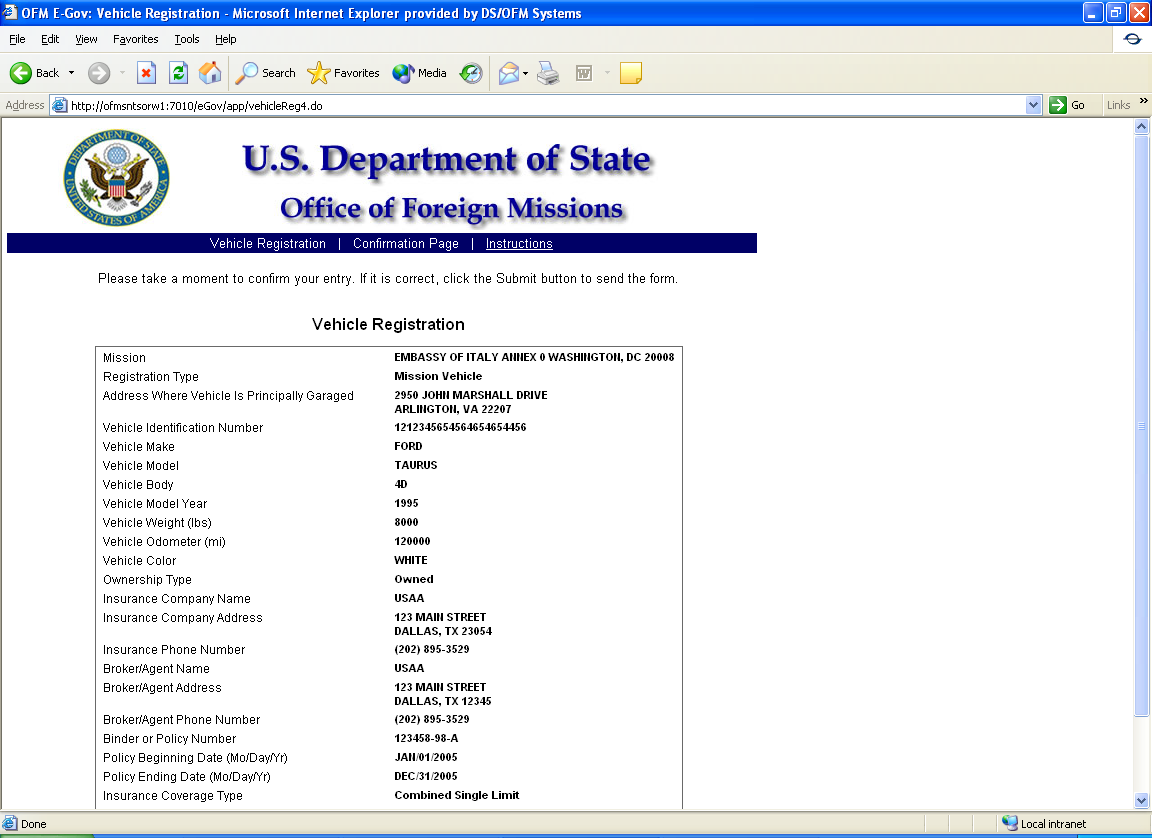Print the page with printer icon
Screen dimensions: 1152x838
point(547,73)
